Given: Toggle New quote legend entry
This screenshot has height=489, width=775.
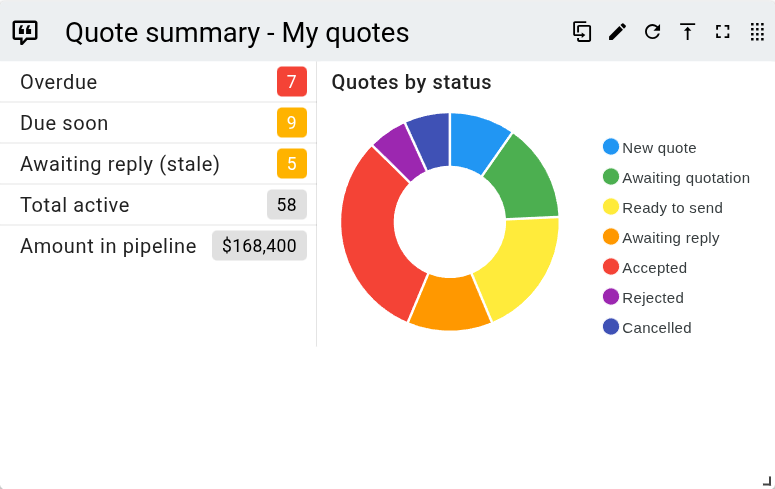Looking at the screenshot, I should tap(649, 147).
